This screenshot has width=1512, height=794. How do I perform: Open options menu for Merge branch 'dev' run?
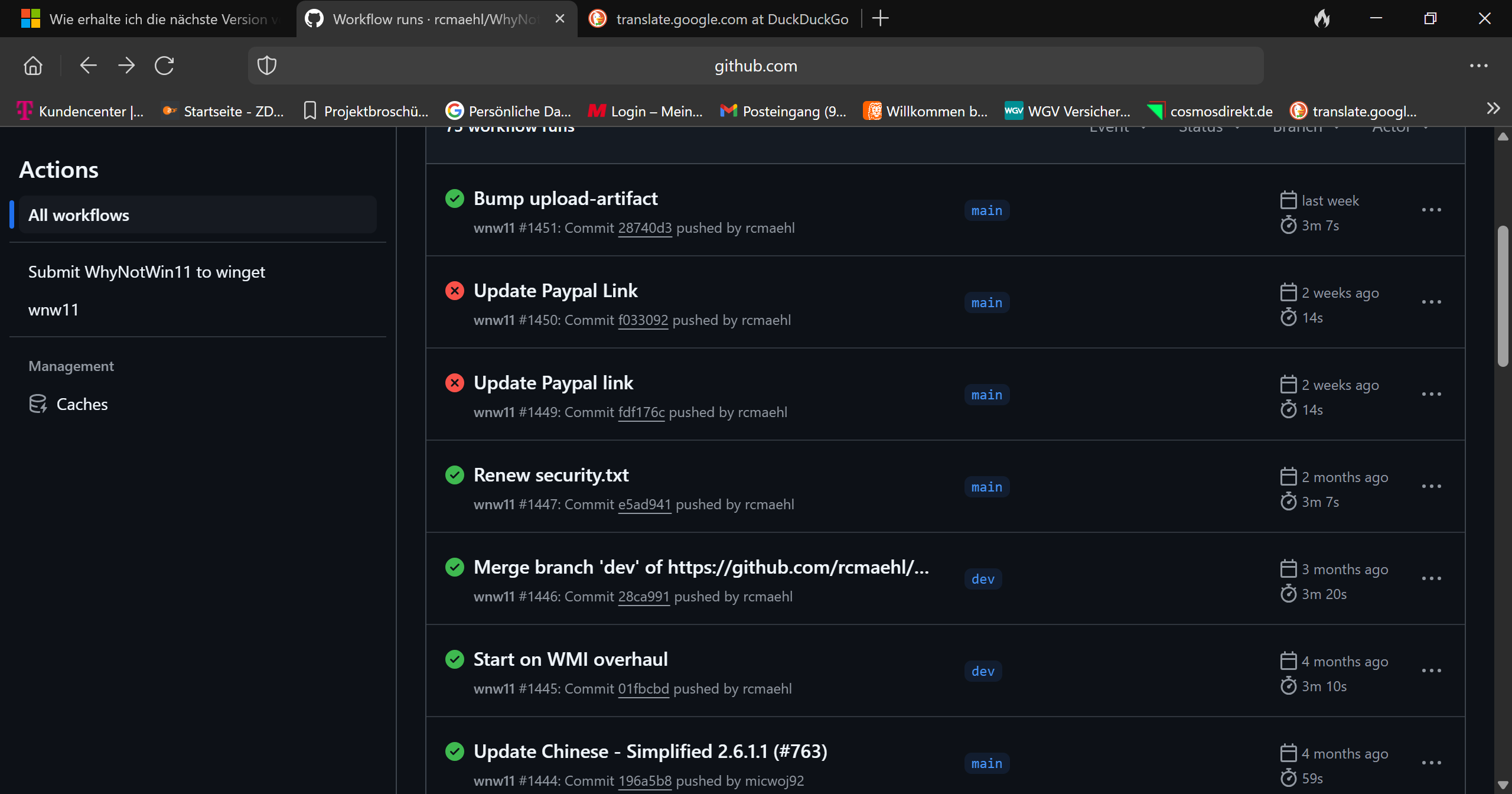pos(1431,578)
